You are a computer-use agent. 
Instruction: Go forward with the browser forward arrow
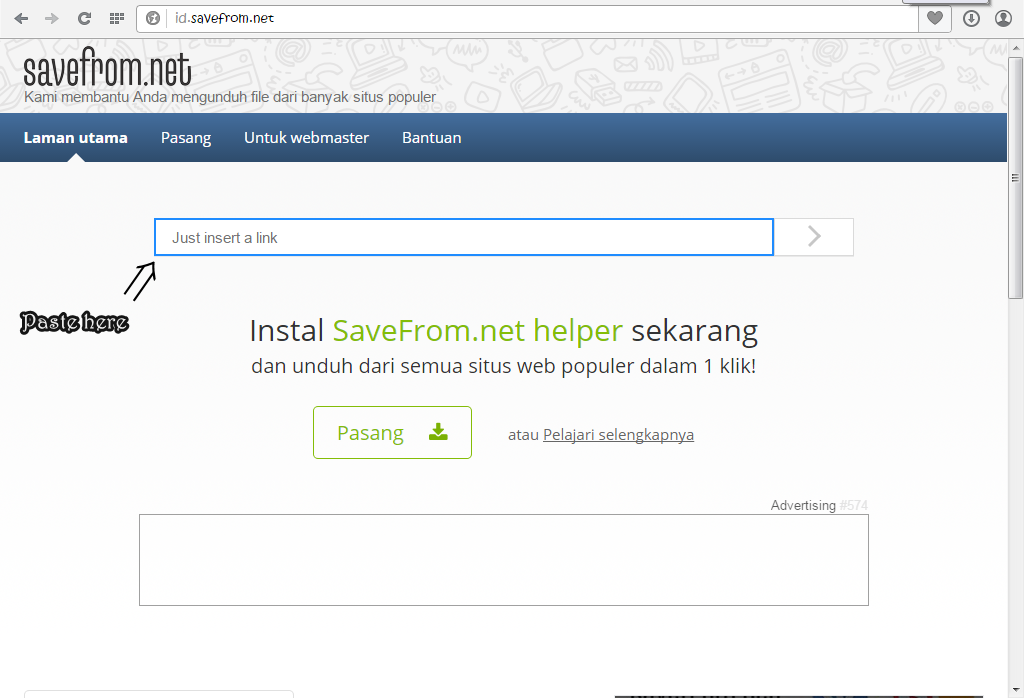(x=52, y=18)
